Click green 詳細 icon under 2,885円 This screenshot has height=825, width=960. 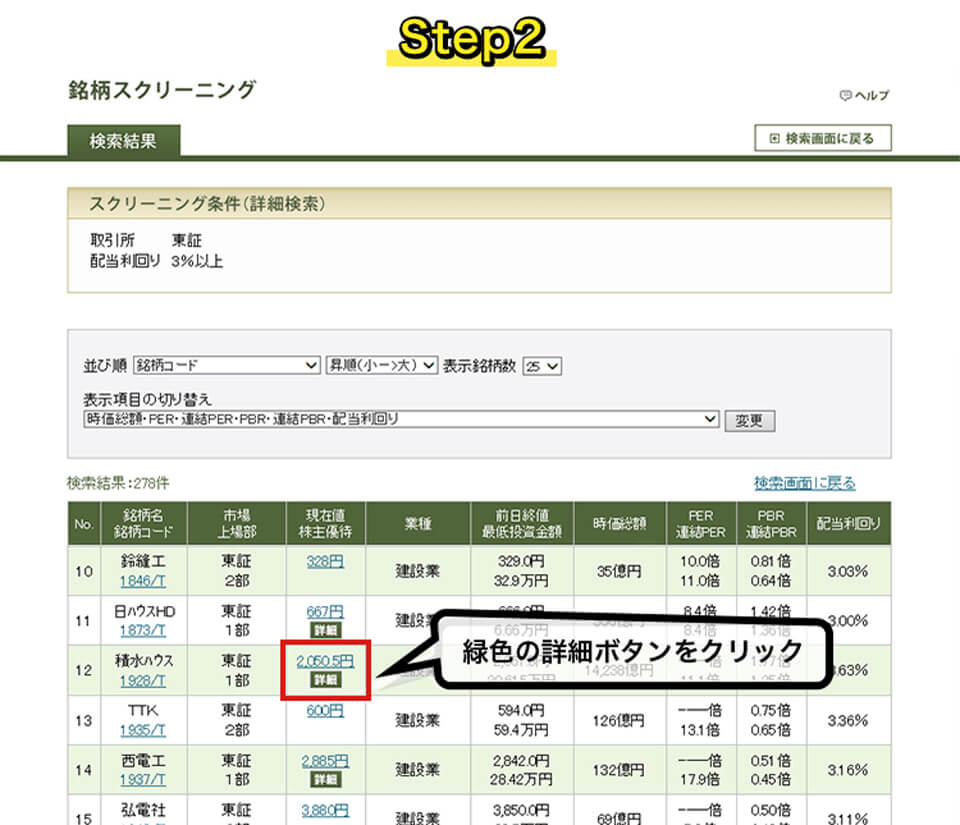click(326, 779)
